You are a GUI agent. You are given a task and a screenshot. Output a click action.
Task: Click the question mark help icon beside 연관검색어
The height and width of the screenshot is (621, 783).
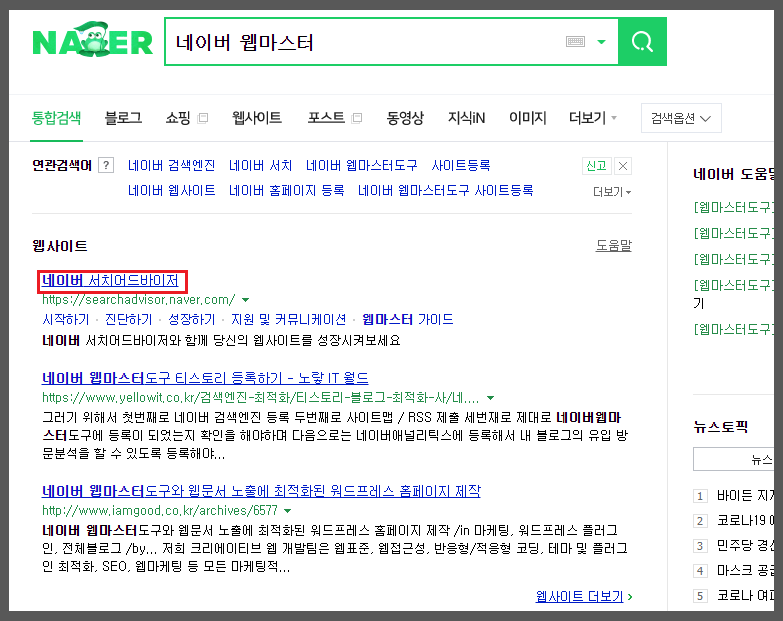pyautogui.click(x=106, y=165)
